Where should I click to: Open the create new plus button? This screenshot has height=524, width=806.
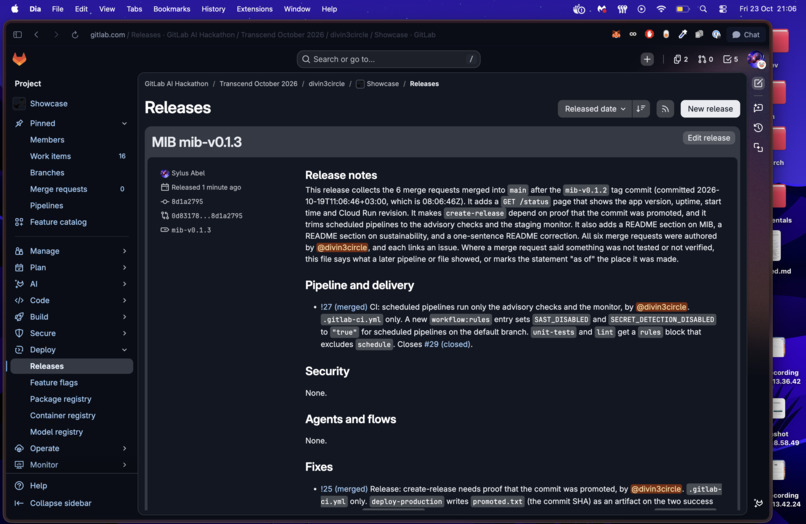(647, 59)
